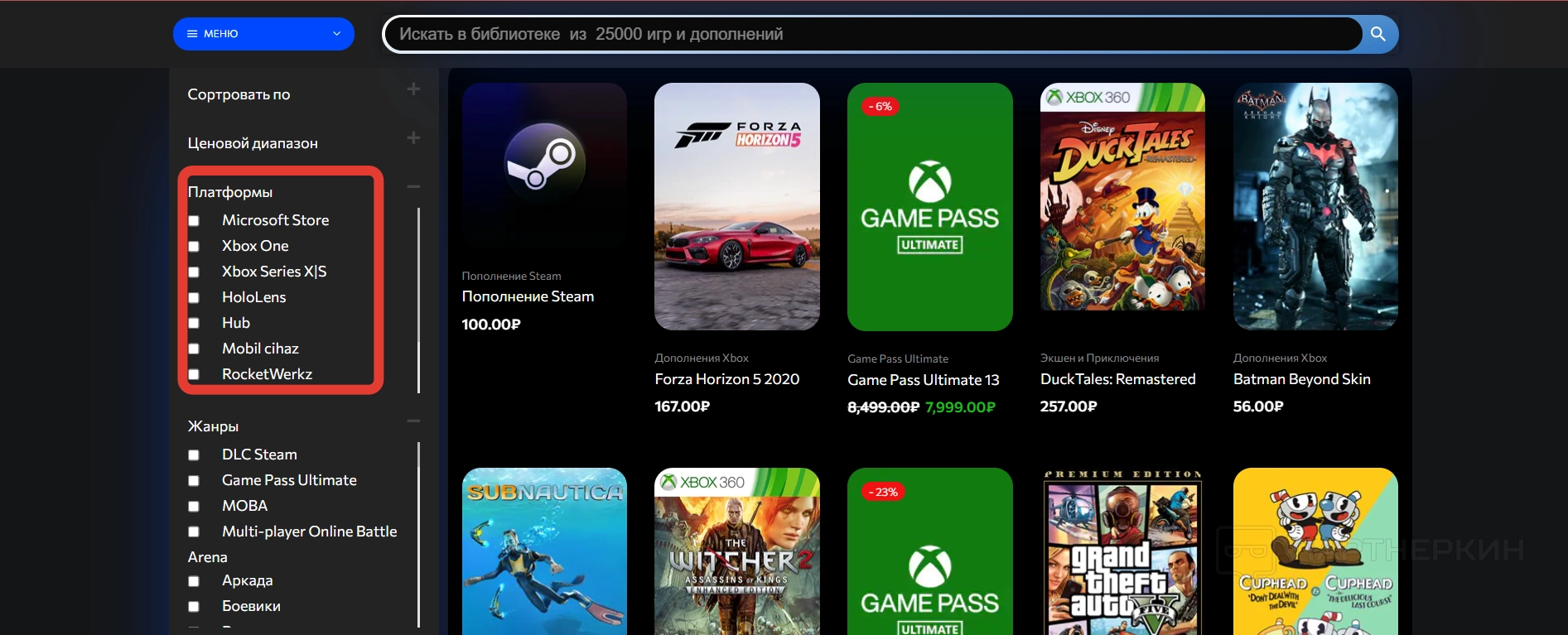Image resolution: width=1568 pixels, height=635 pixels.
Task: Click Дополнения Xbox label under Forza
Action: (x=702, y=358)
